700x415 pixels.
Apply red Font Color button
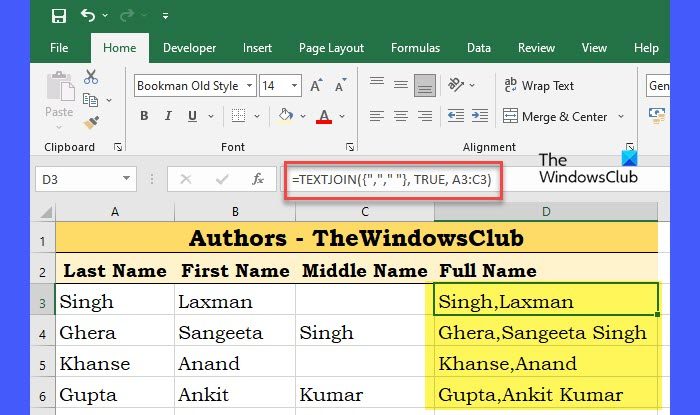point(324,116)
